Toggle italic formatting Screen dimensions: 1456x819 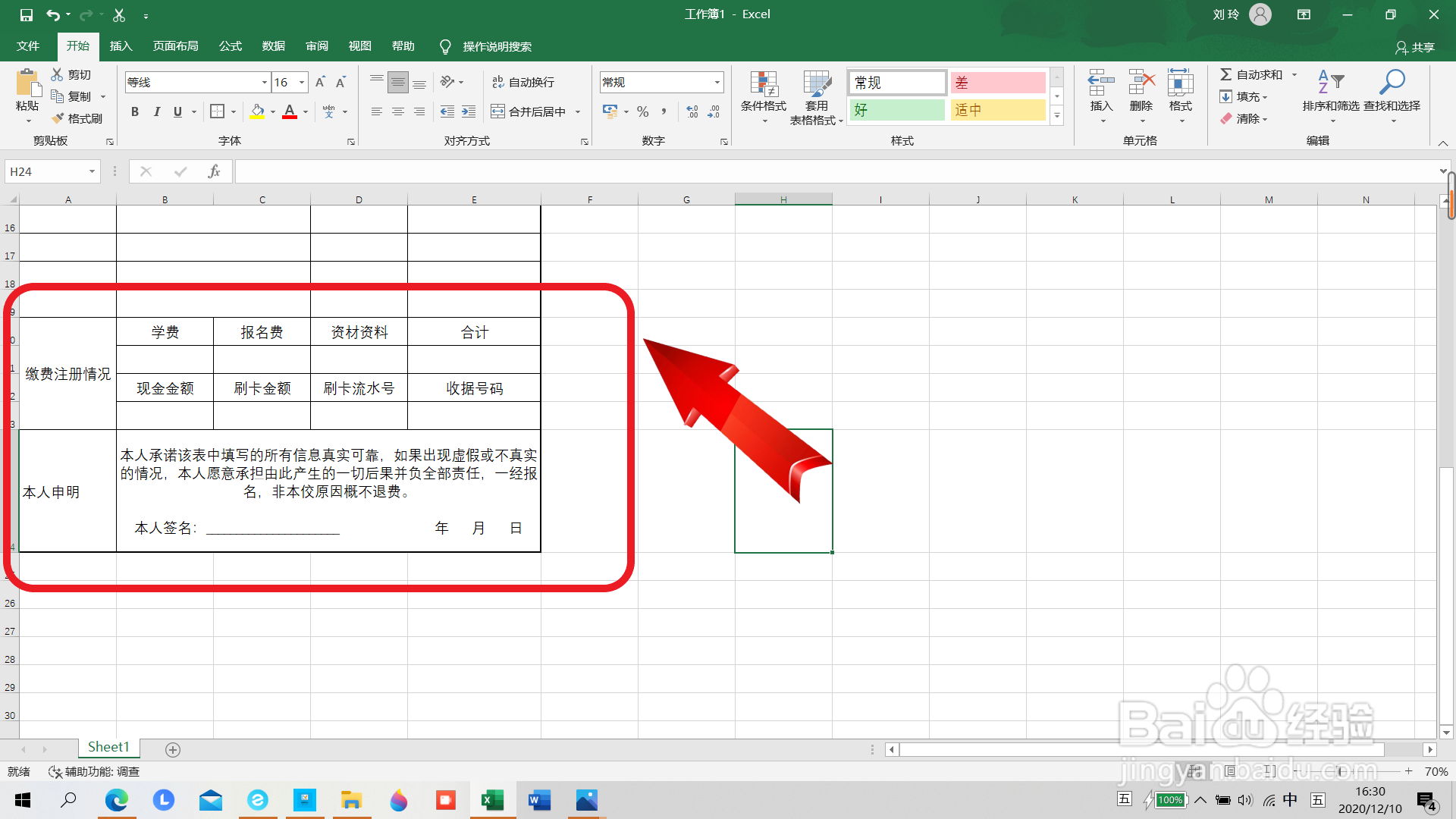tap(156, 111)
